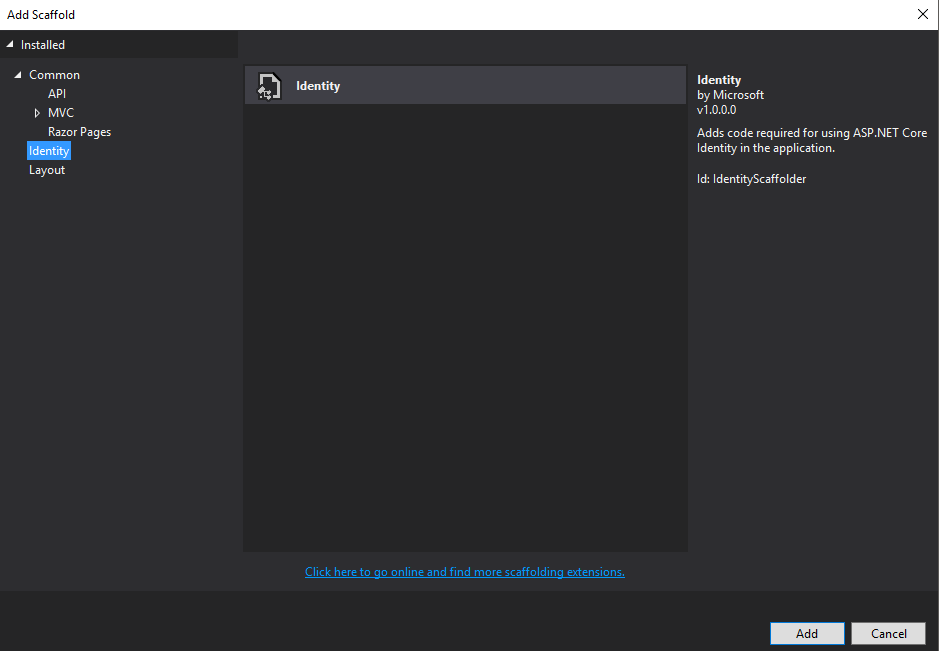Close the Add Scaffold dialog
This screenshot has width=939, height=651.
pyautogui.click(x=921, y=14)
